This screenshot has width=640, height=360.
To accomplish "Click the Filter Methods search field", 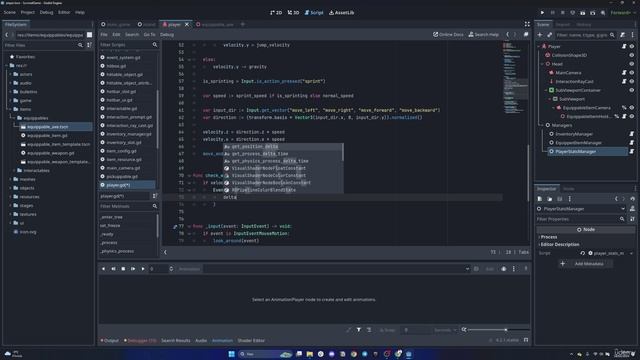I will [x=128, y=206].
